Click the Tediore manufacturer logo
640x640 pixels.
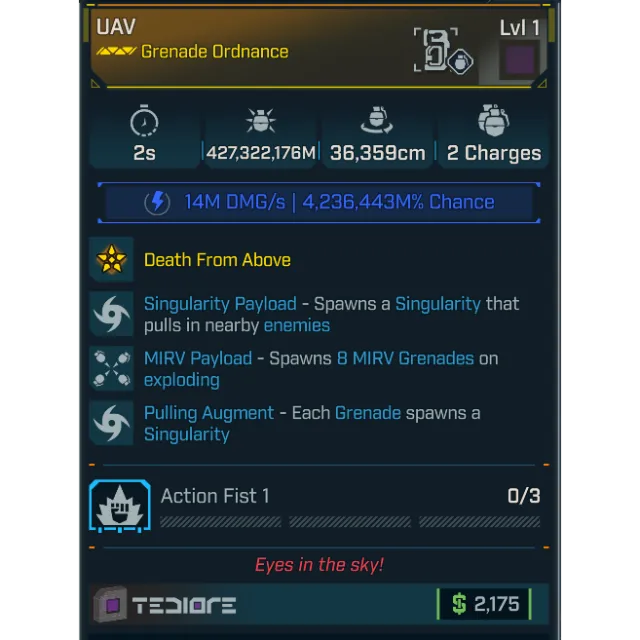tap(165, 605)
